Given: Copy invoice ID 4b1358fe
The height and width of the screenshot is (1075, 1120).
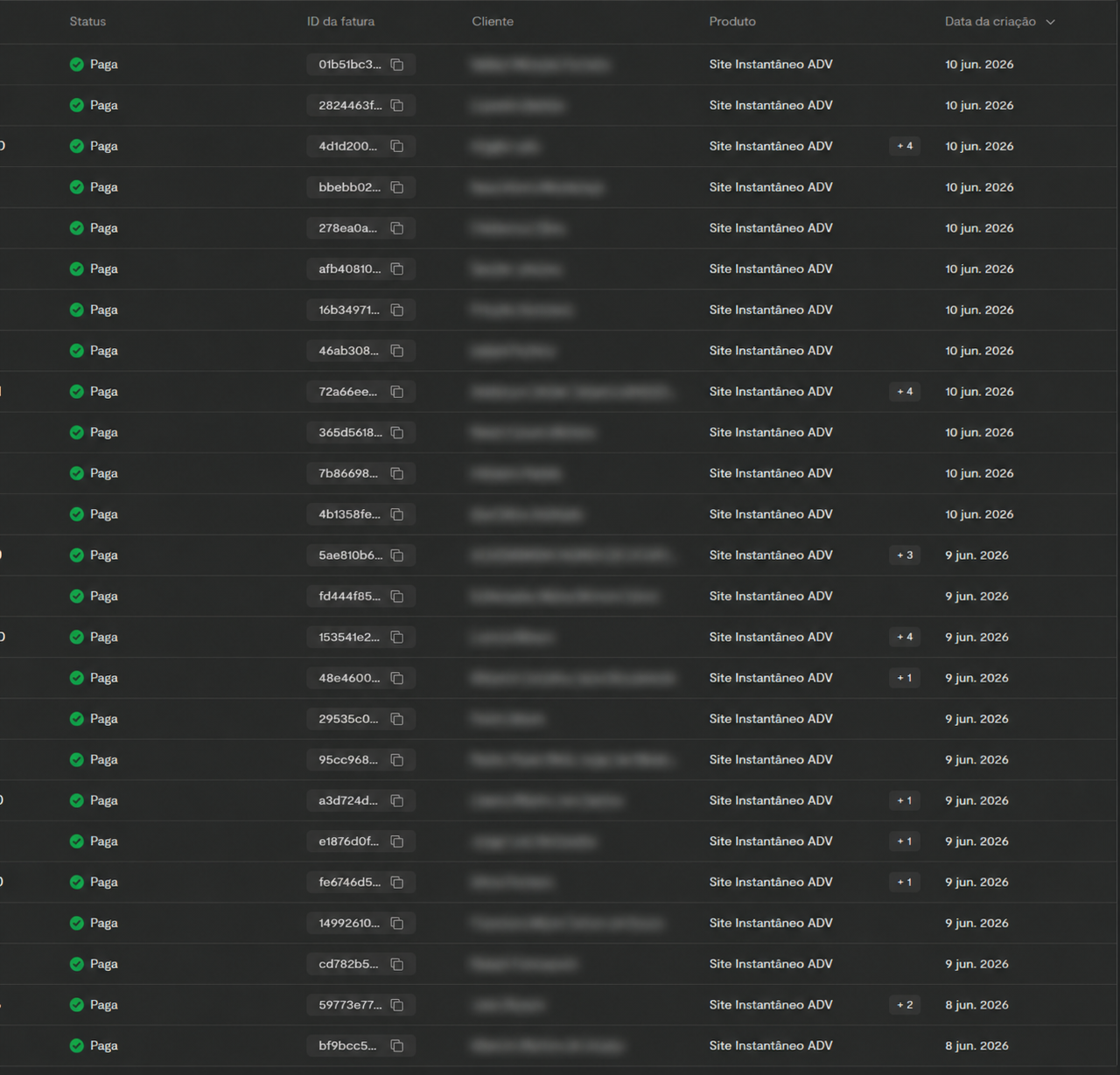Looking at the screenshot, I should coord(397,514).
